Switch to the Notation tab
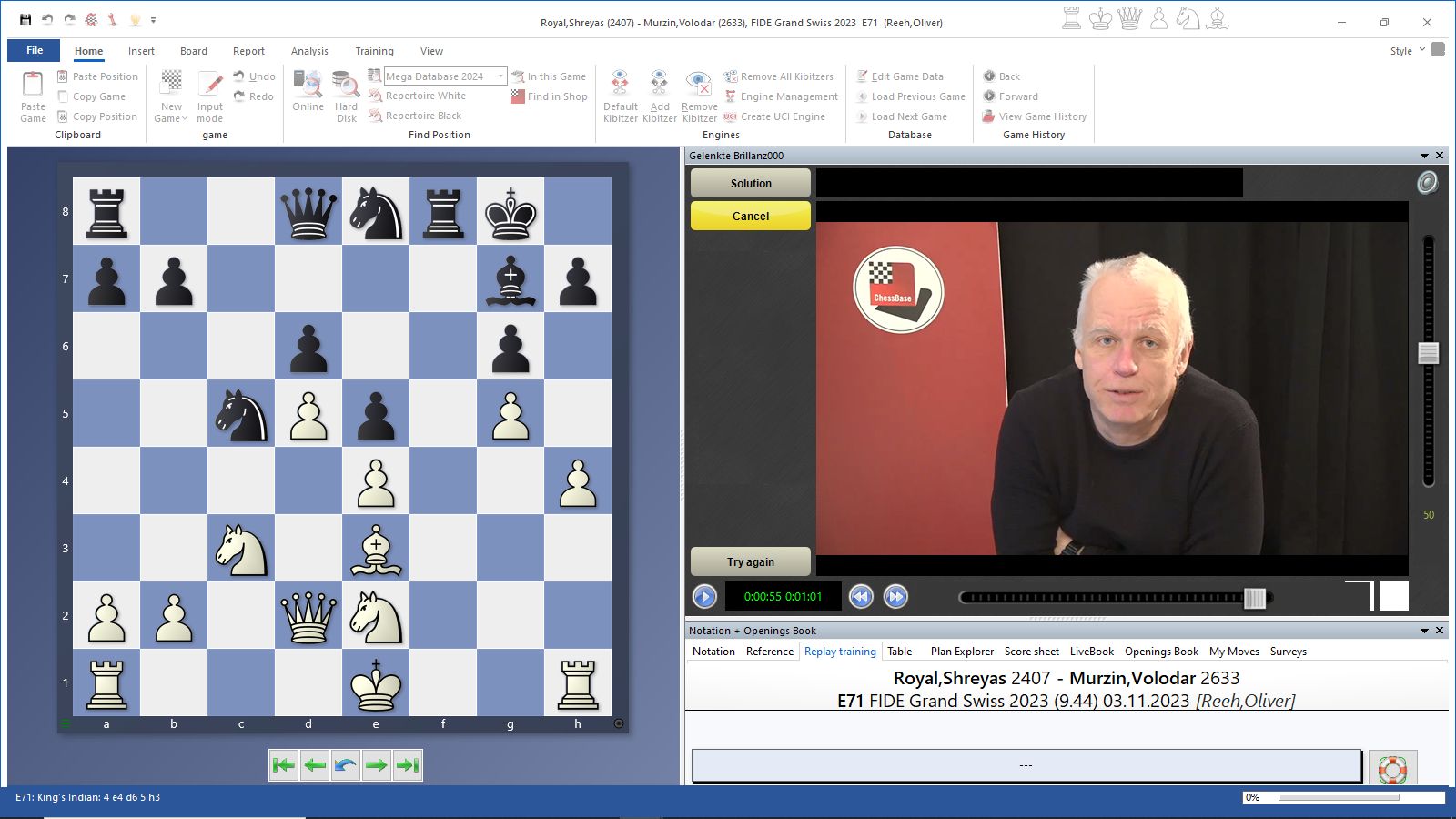The image size is (1456, 819). (x=713, y=652)
